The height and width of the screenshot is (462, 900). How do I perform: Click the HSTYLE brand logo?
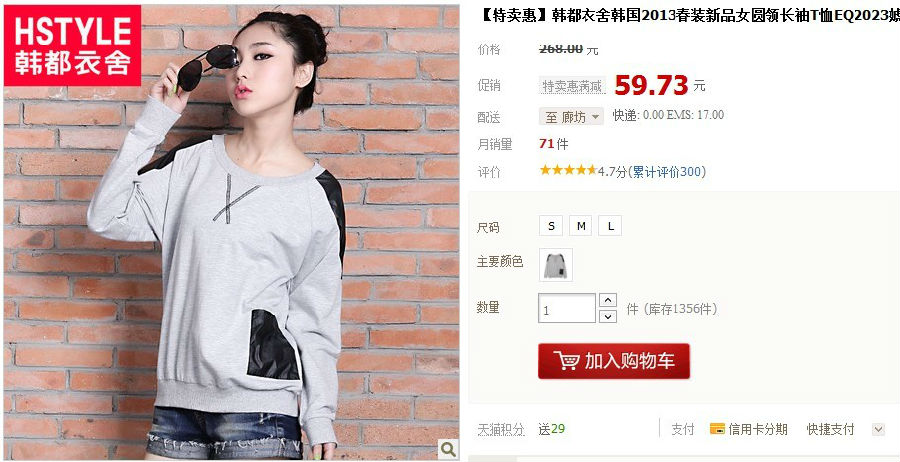(72, 45)
